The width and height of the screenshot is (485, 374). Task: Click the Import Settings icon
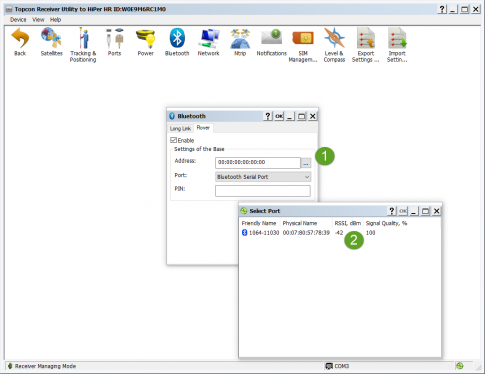[x=397, y=45]
